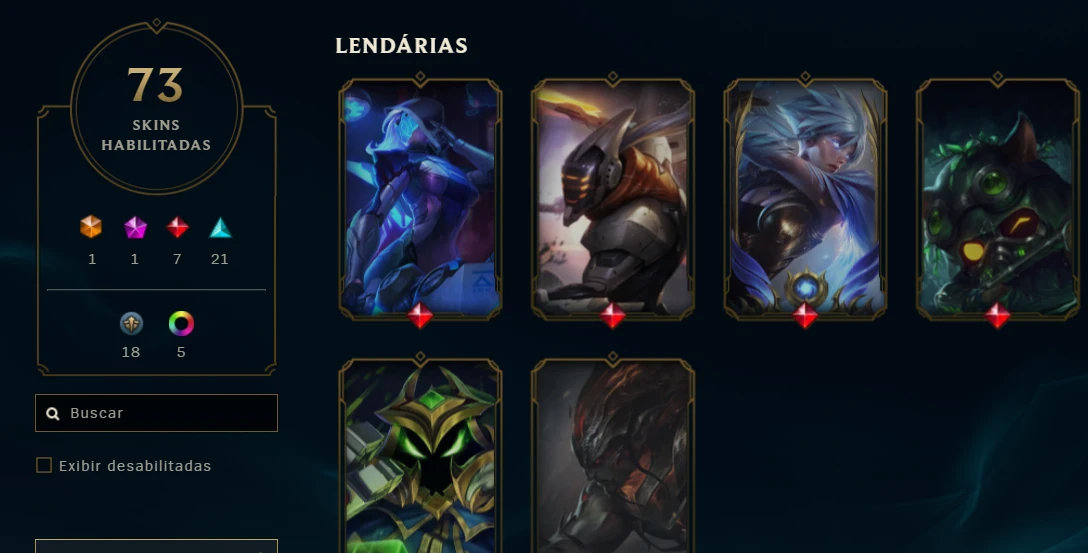This screenshot has height=553, width=1088.
Task: Click the teal Epic tier gem icon
Action: pos(220,227)
